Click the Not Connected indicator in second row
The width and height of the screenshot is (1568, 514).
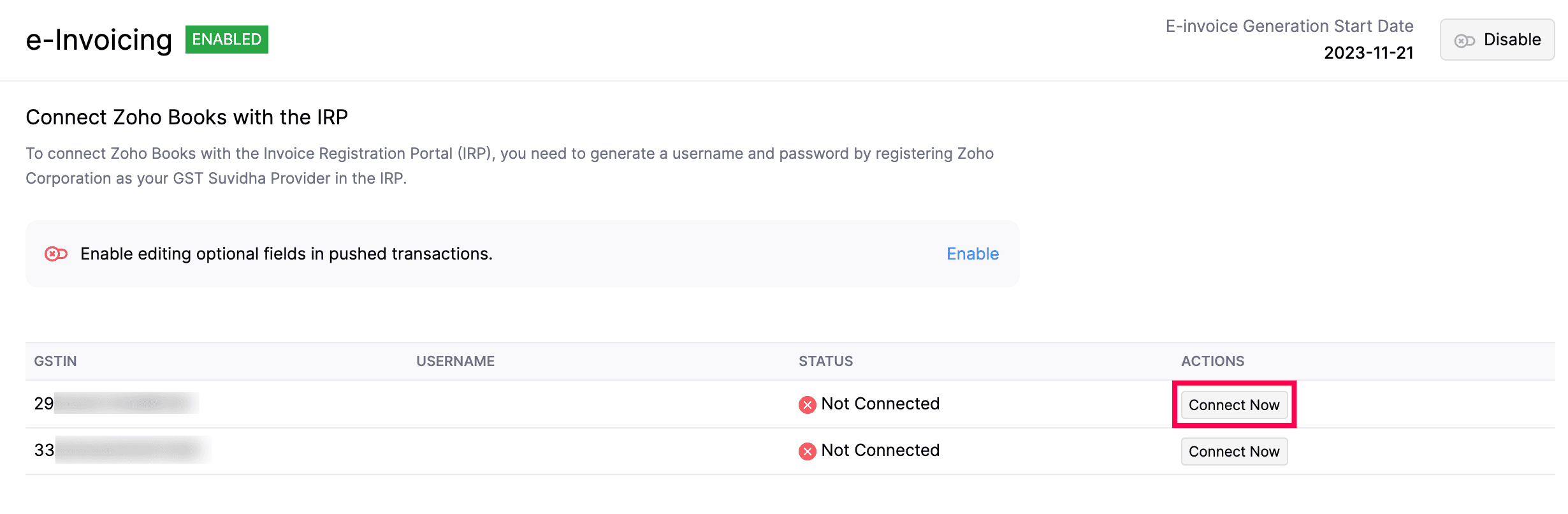click(x=880, y=450)
